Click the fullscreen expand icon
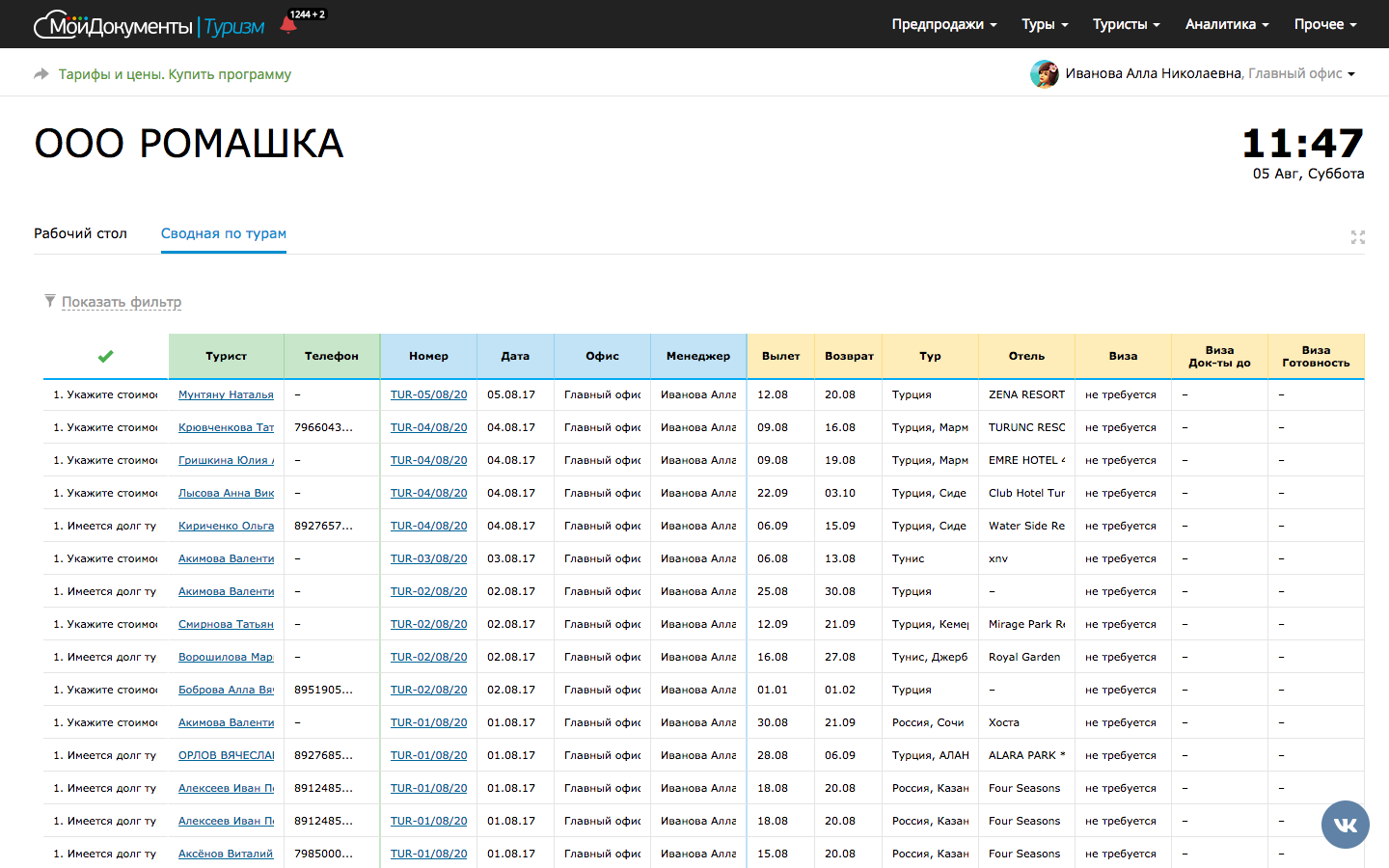 click(x=1358, y=237)
